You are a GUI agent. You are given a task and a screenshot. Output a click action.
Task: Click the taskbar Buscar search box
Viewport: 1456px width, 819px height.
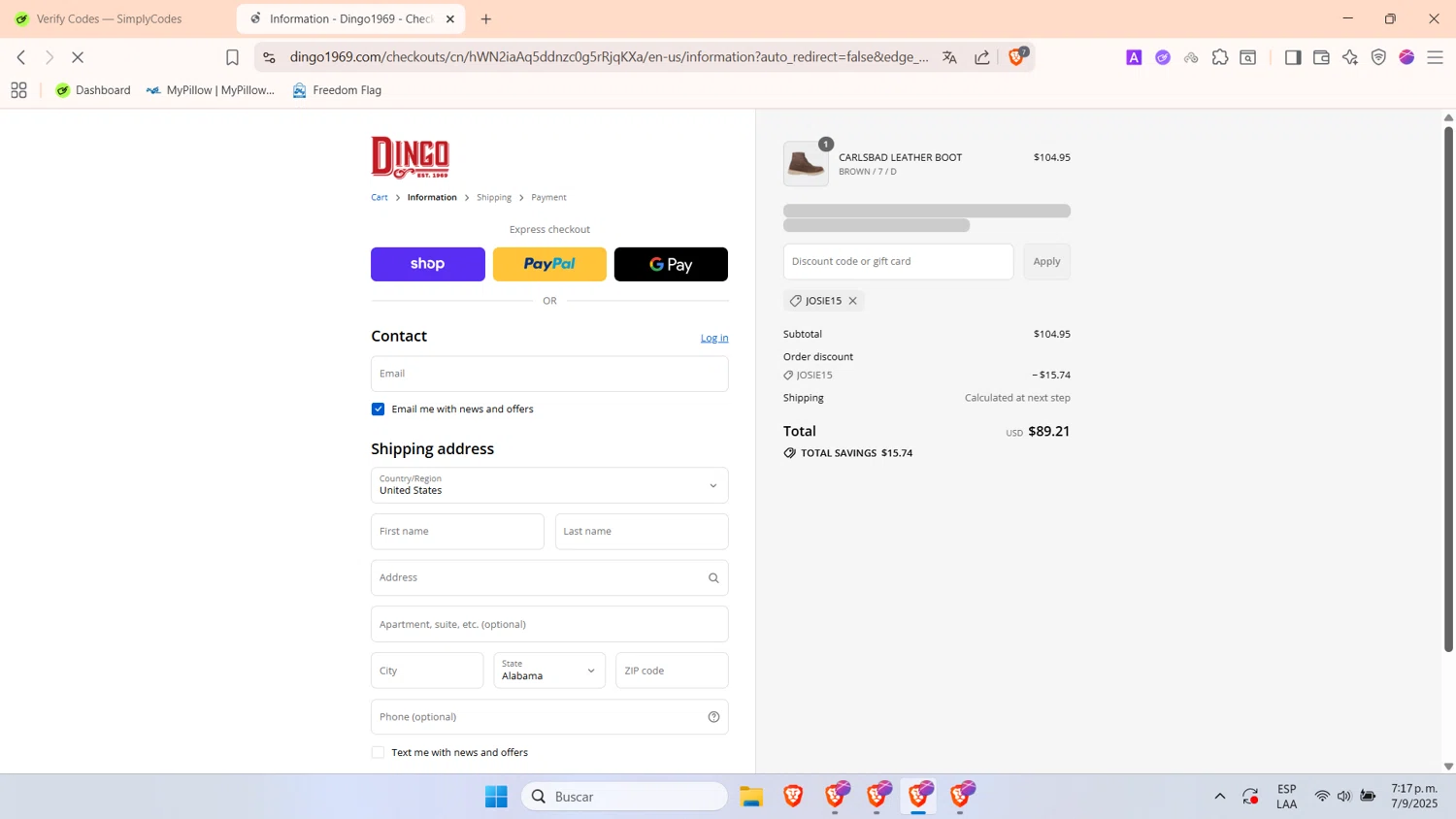tap(624, 797)
